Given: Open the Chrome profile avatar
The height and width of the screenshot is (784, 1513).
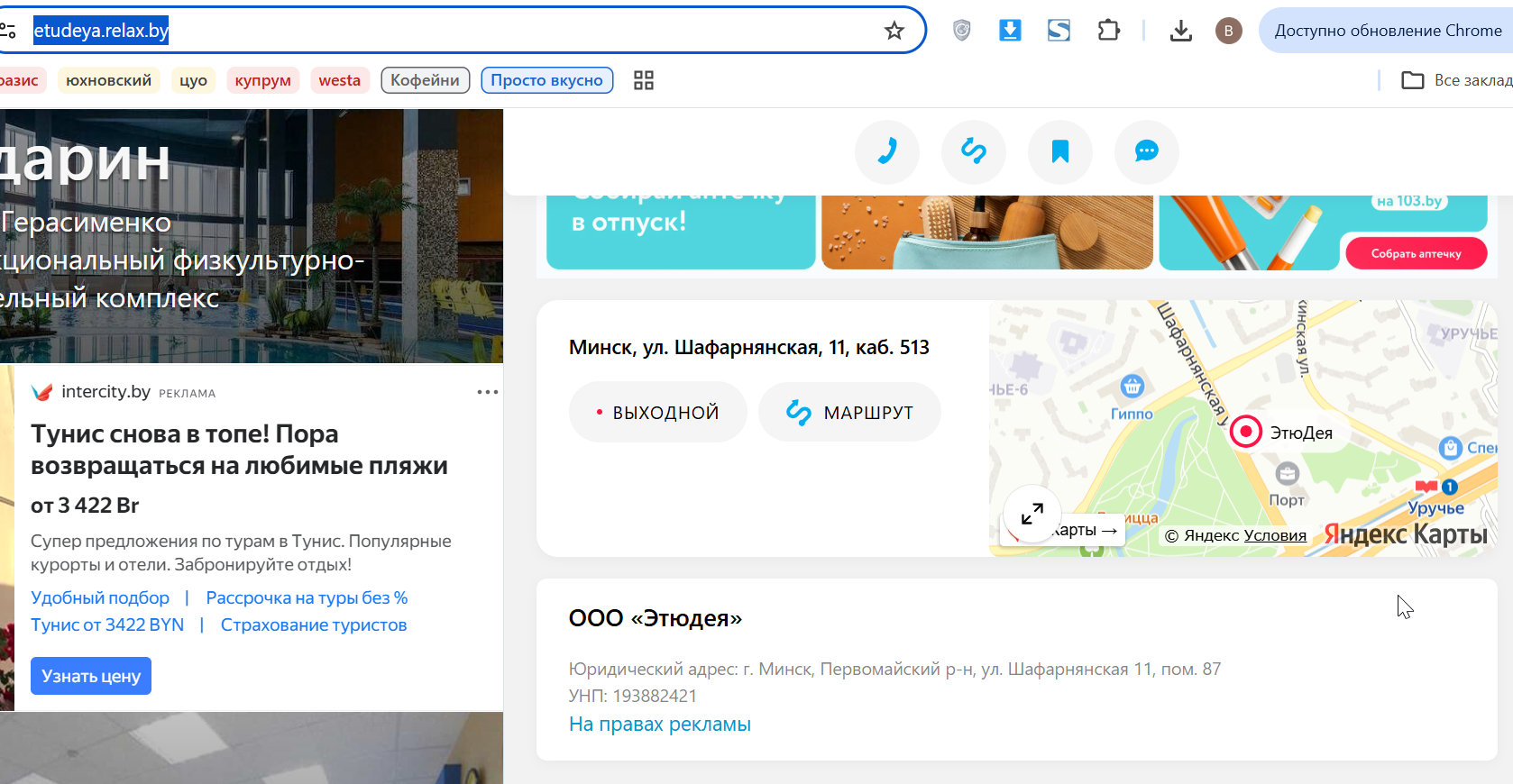Looking at the screenshot, I should (1228, 31).
